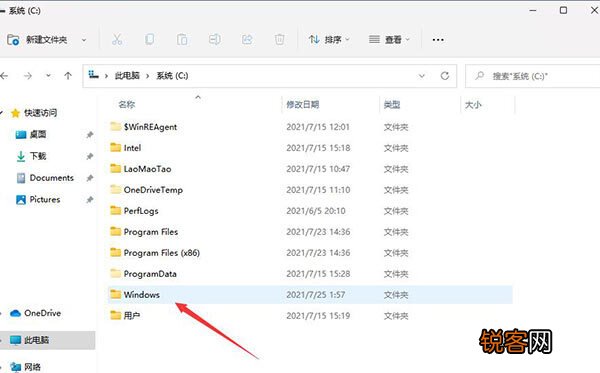Click 此电脑 in the address breadcrumb
The width and height of the screenshot is (600, 373).
[x=127, y=76]
